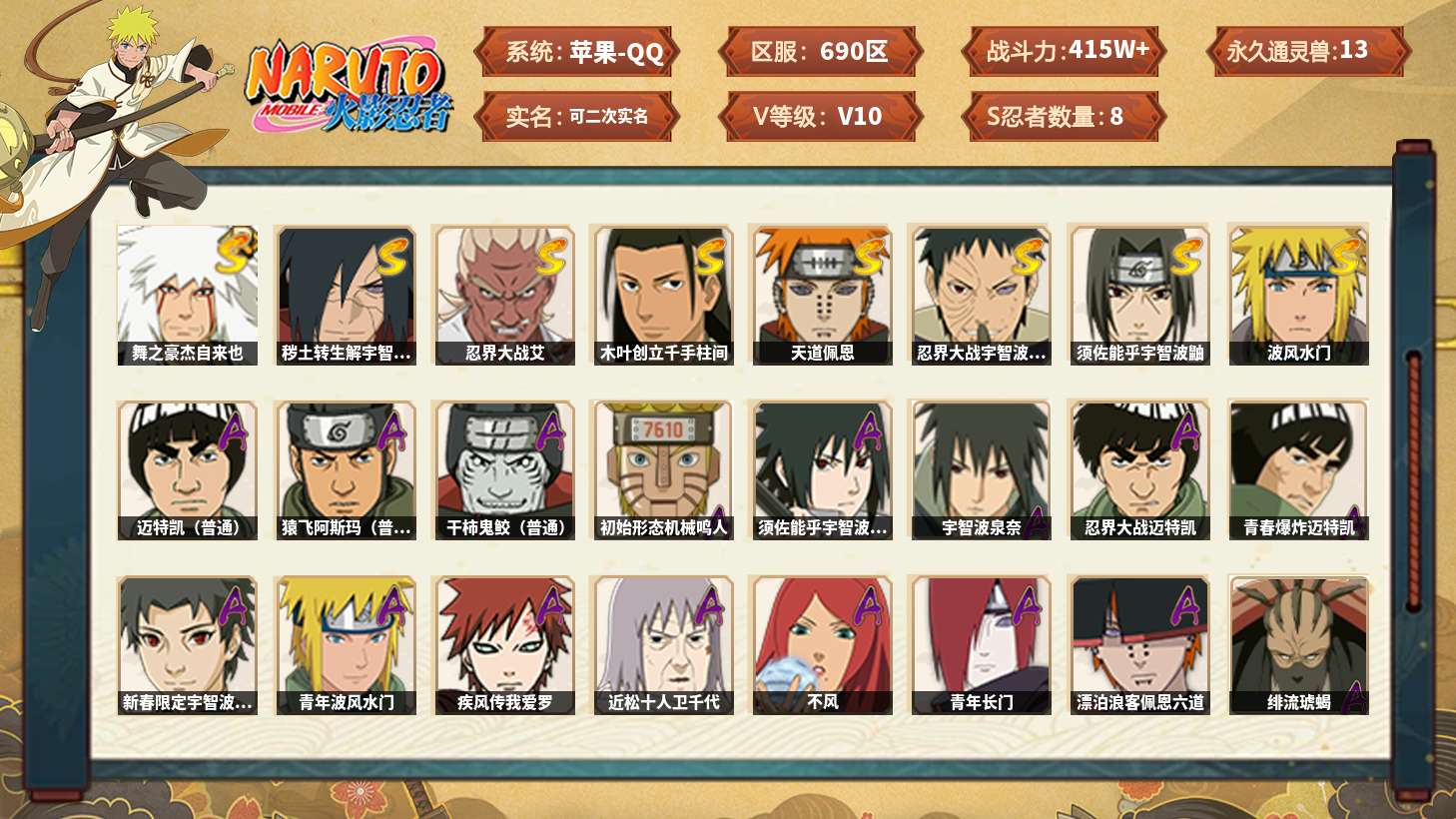The width and height of the screenshot is (1456, 819).
Task: Select the 舞之豪杰自来也 ninja portrait
Action: pos(187,295)
